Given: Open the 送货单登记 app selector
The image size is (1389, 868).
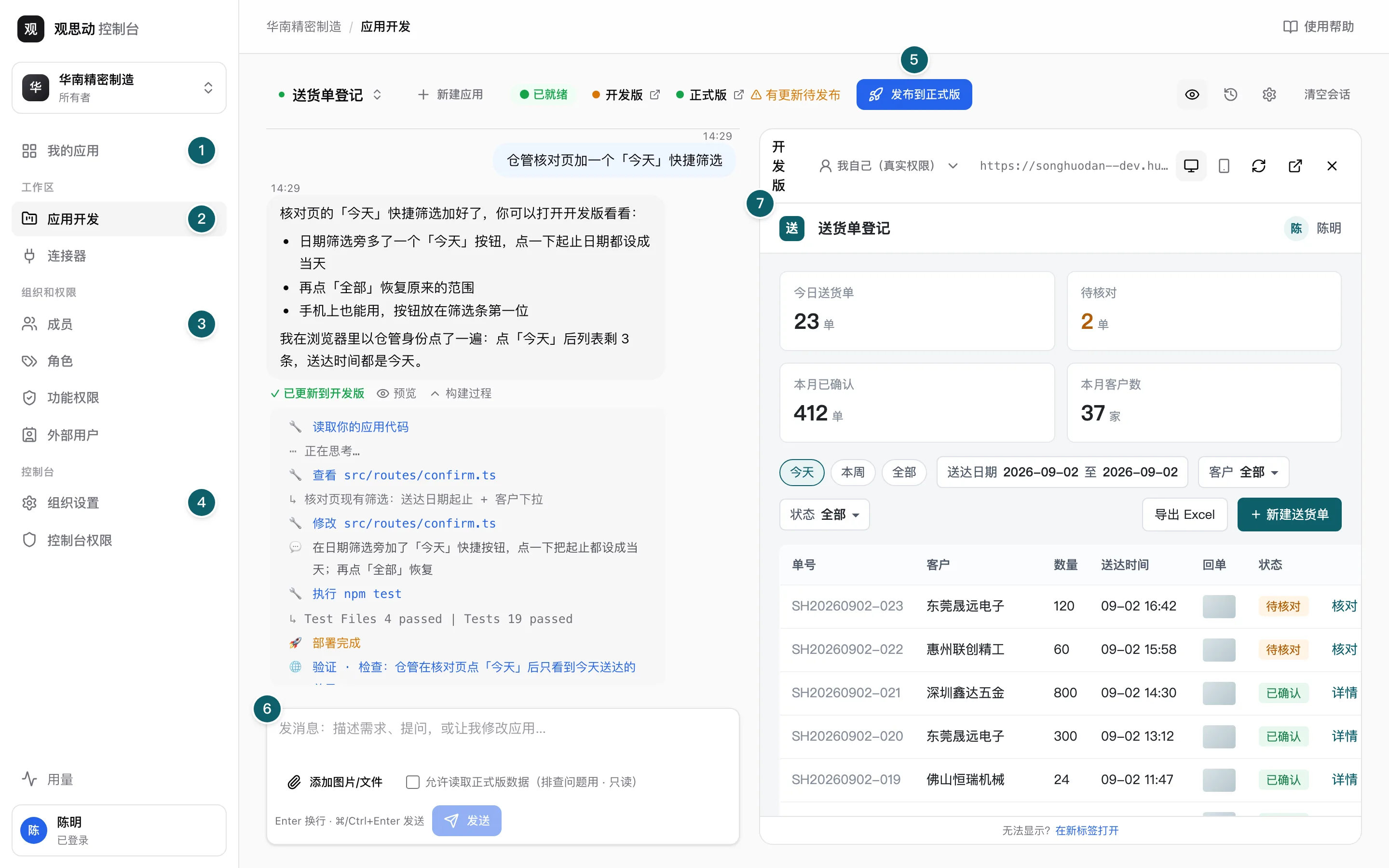Looking at the screenshot, I should [330, 95].
